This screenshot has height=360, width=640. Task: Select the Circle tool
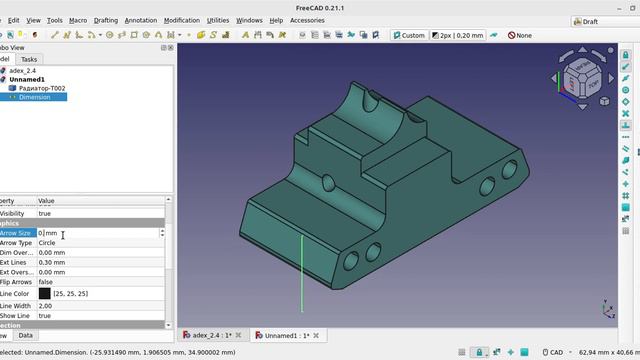(109, 35)
